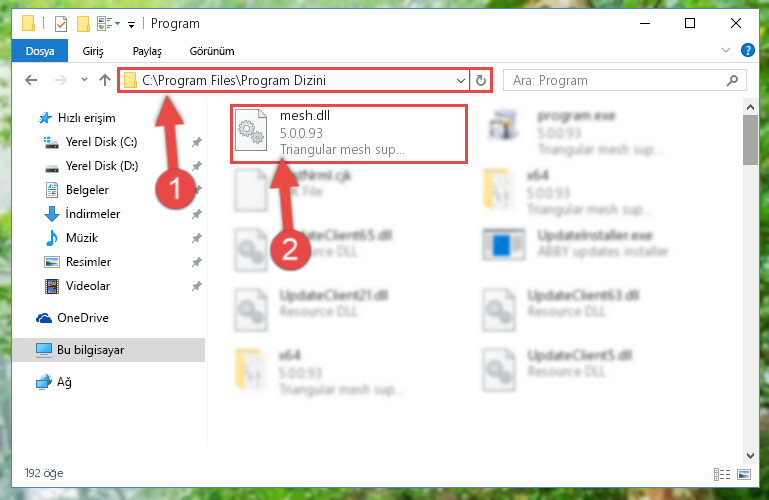The width and height of the screenshot is (769, 500).
Task: Select the mesh.dll file
Action: coord(349,133)
